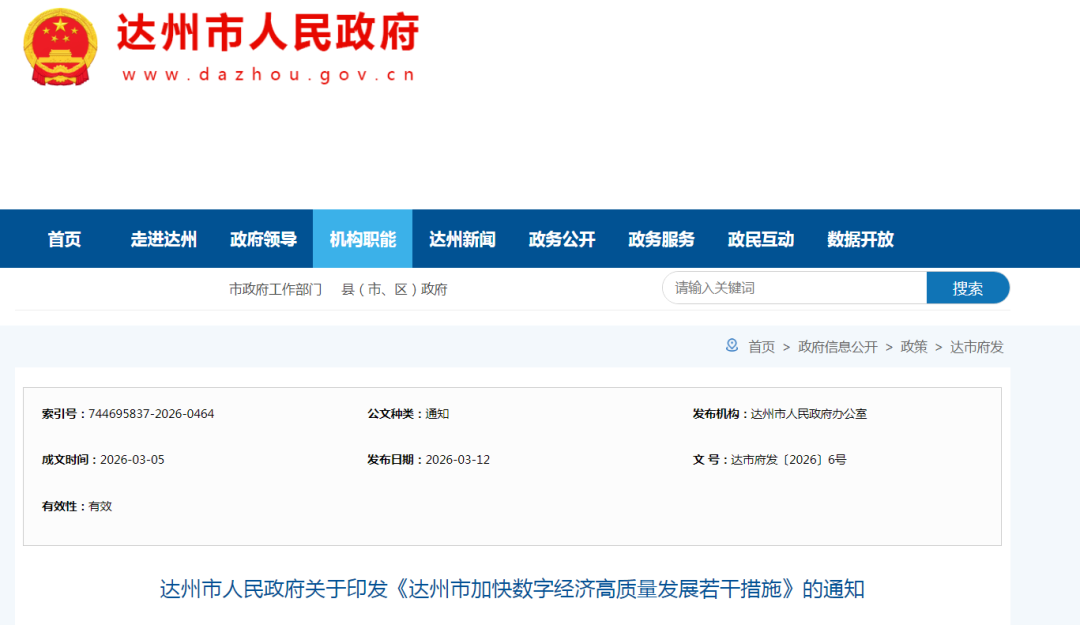Click the 政府信息公开 breadcrumb link
The width and height of the screenshot is (1080, 625).
click(838, 346)
